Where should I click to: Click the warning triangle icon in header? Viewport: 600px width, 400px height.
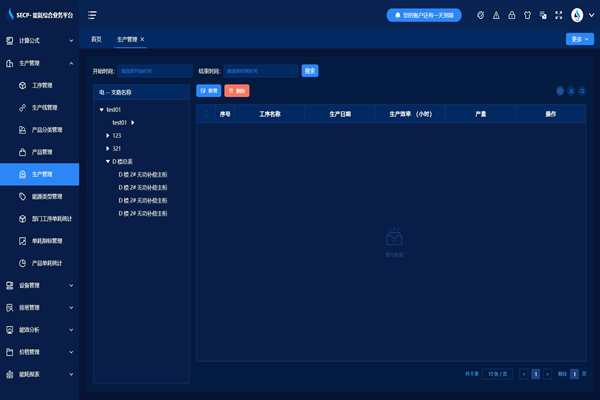pos(496,15)
